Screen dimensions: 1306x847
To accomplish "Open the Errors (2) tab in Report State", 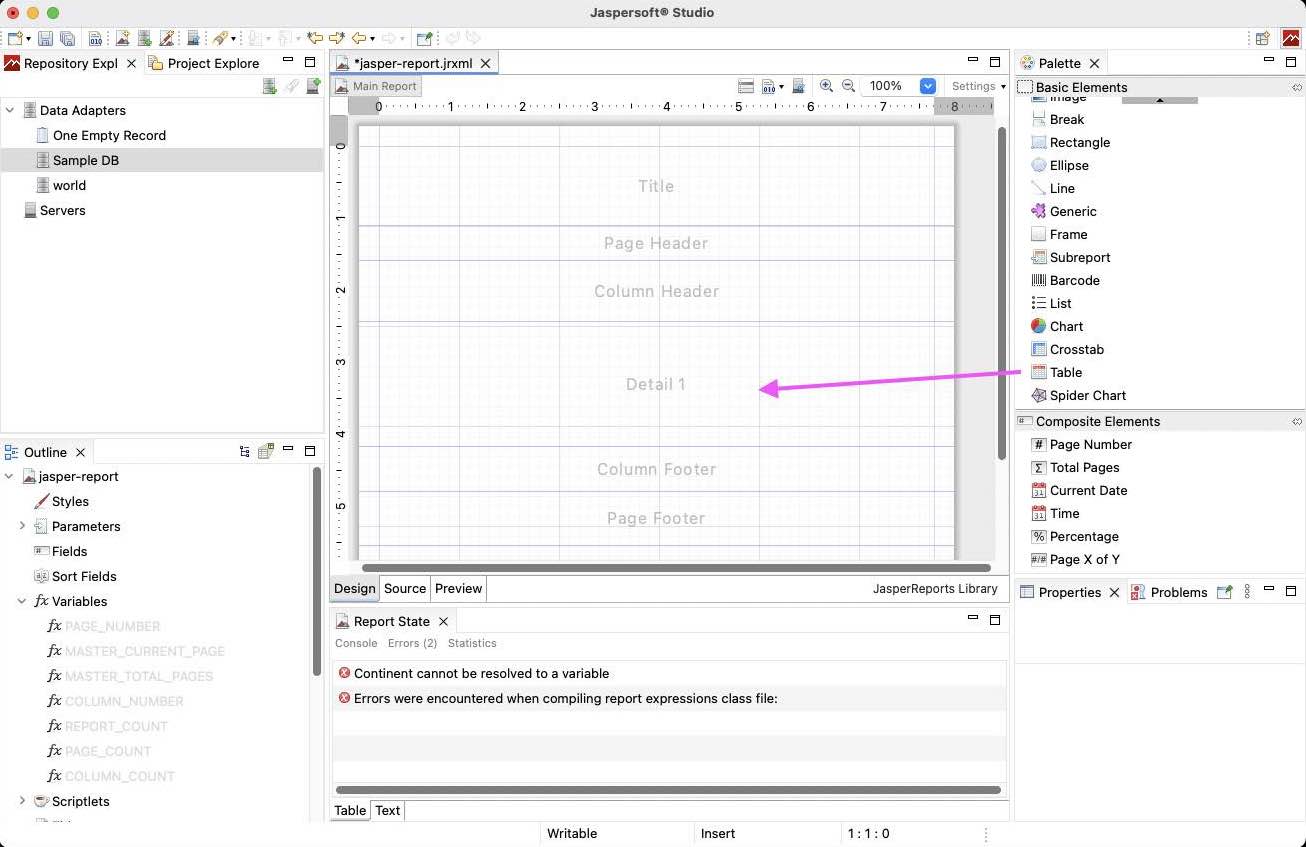I will pyautogui.click(x=412, y=643).
